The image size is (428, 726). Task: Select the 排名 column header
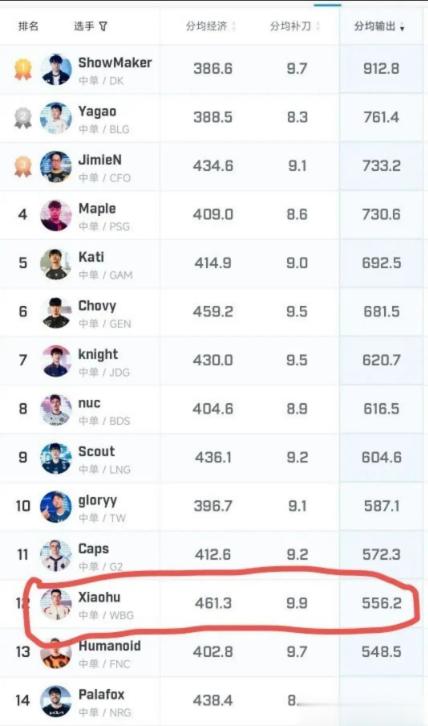pyautogui.click(x=28, y=26)
